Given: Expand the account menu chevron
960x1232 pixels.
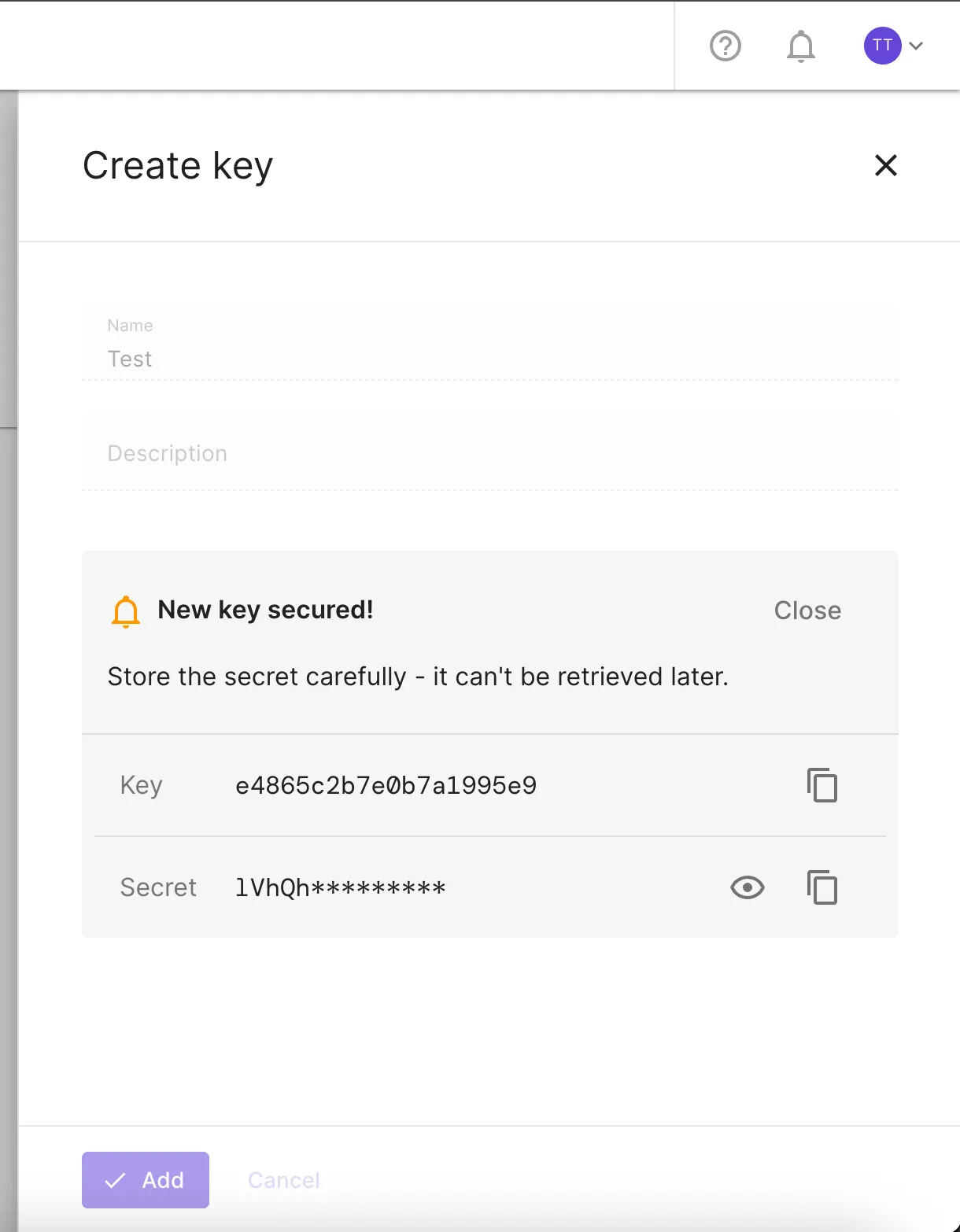Looking at the screenshot, I should coord(916,46).
